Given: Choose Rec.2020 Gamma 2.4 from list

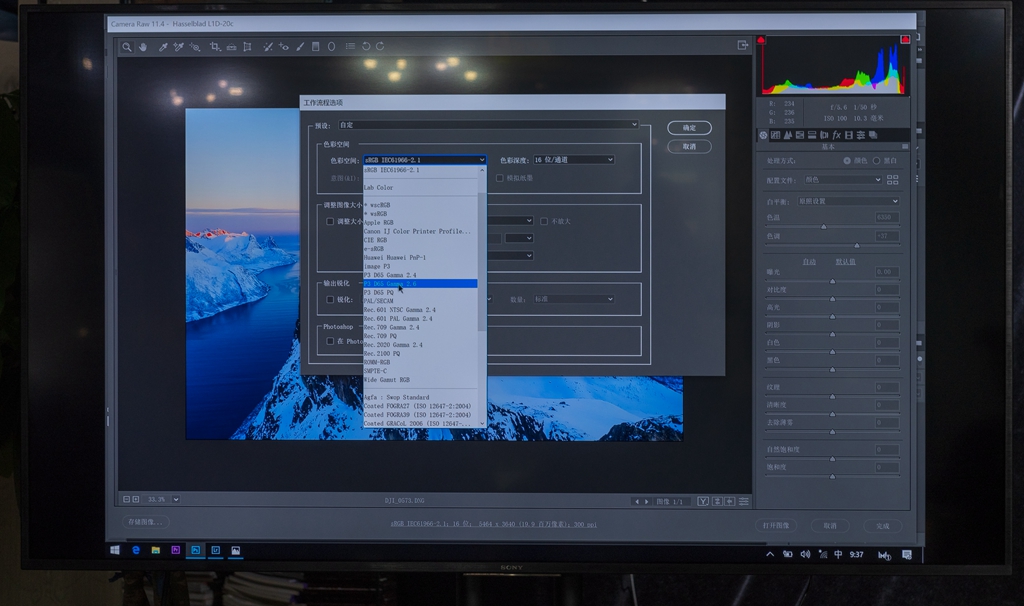Looking at the screenshot, I should pyautogui.click(x=393, y=345).
